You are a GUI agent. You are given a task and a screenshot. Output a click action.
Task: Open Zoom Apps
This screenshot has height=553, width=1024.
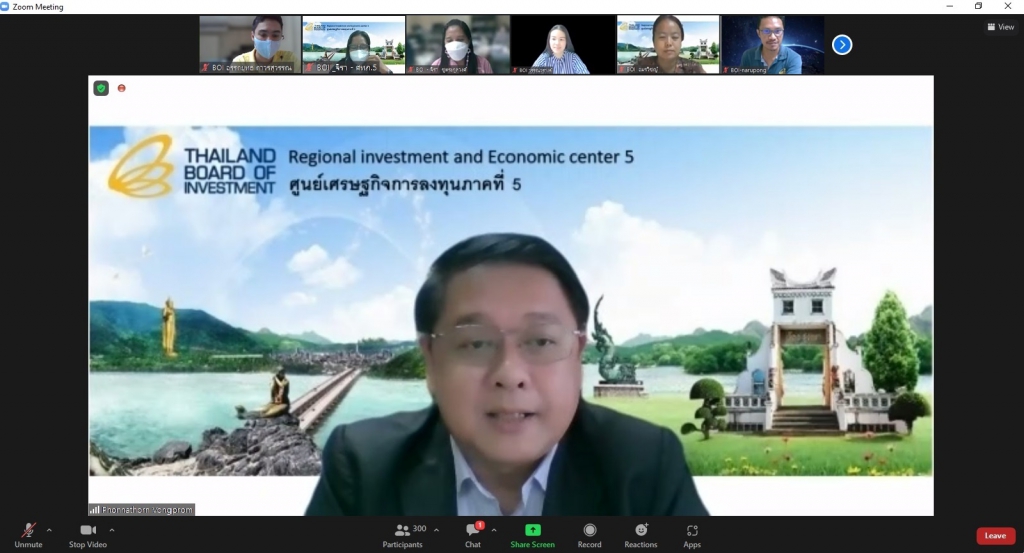coord(692,535)
